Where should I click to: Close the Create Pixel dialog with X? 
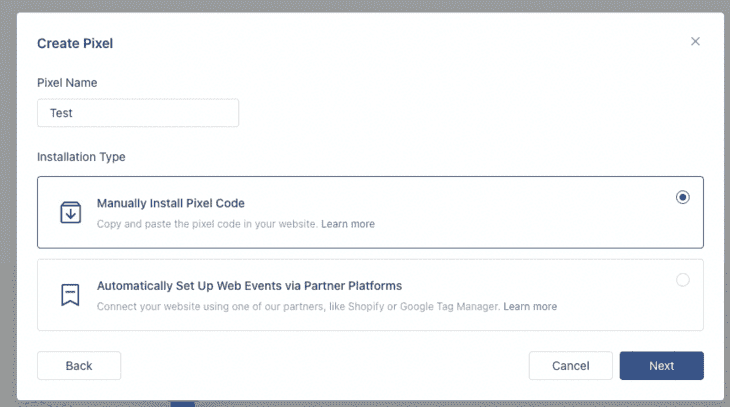point(695,41)
